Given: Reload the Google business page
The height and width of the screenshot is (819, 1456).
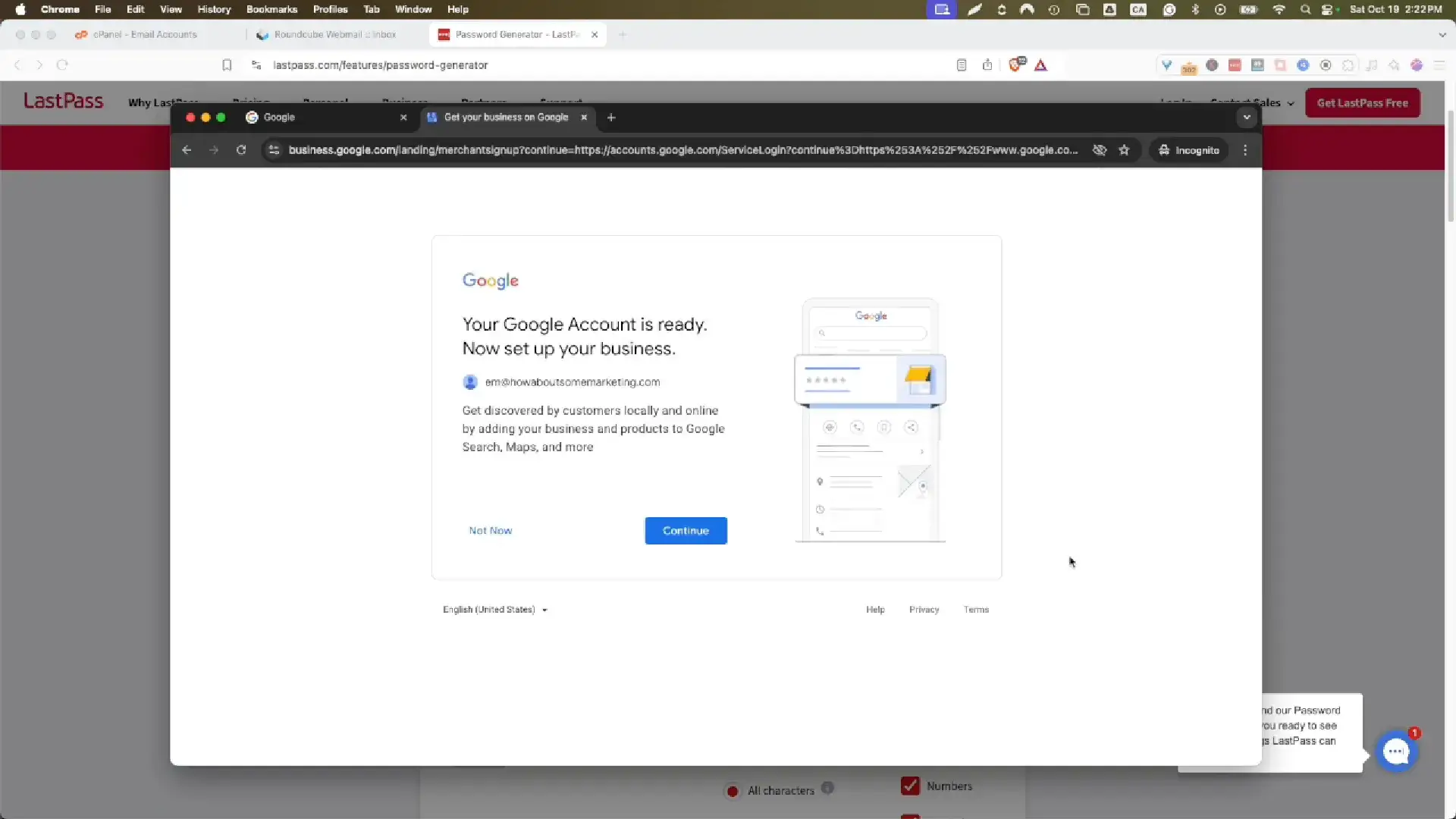Looking at the screenshot, I should 241,150.
